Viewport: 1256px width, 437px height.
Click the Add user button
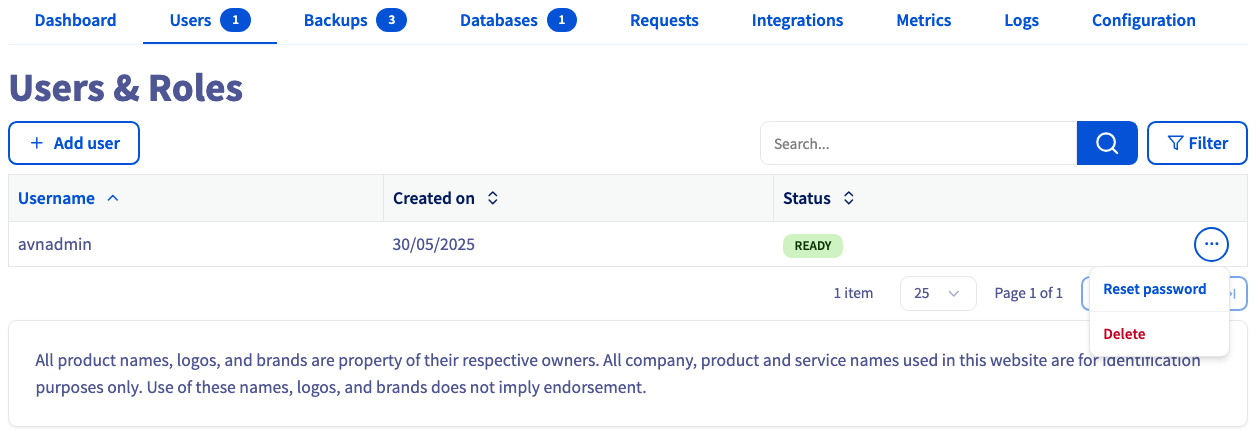[74, 143]
